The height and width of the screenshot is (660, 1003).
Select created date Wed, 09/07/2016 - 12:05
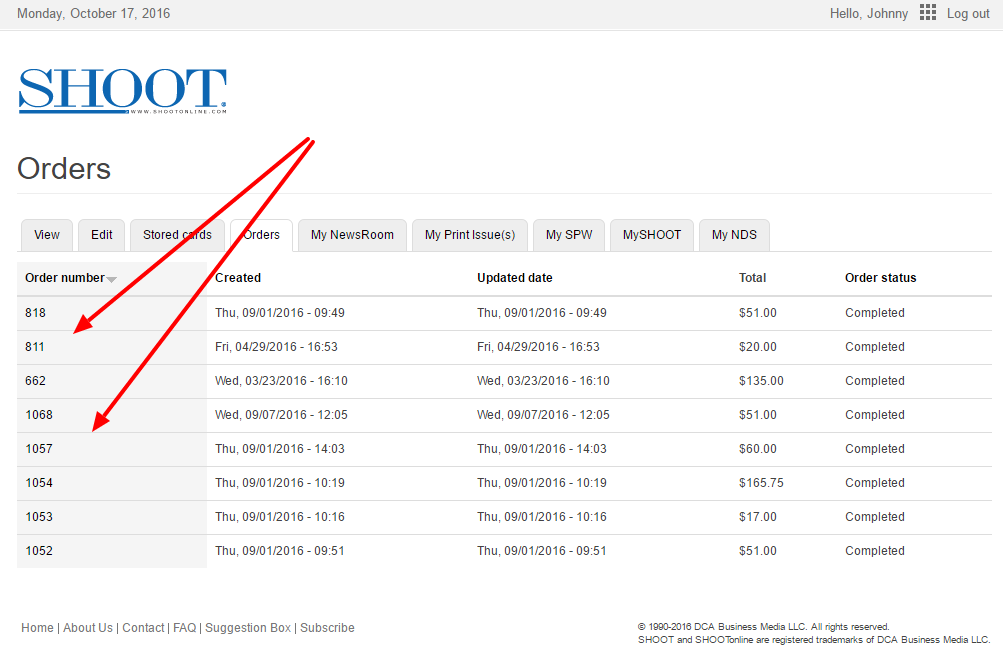point(281,414)
